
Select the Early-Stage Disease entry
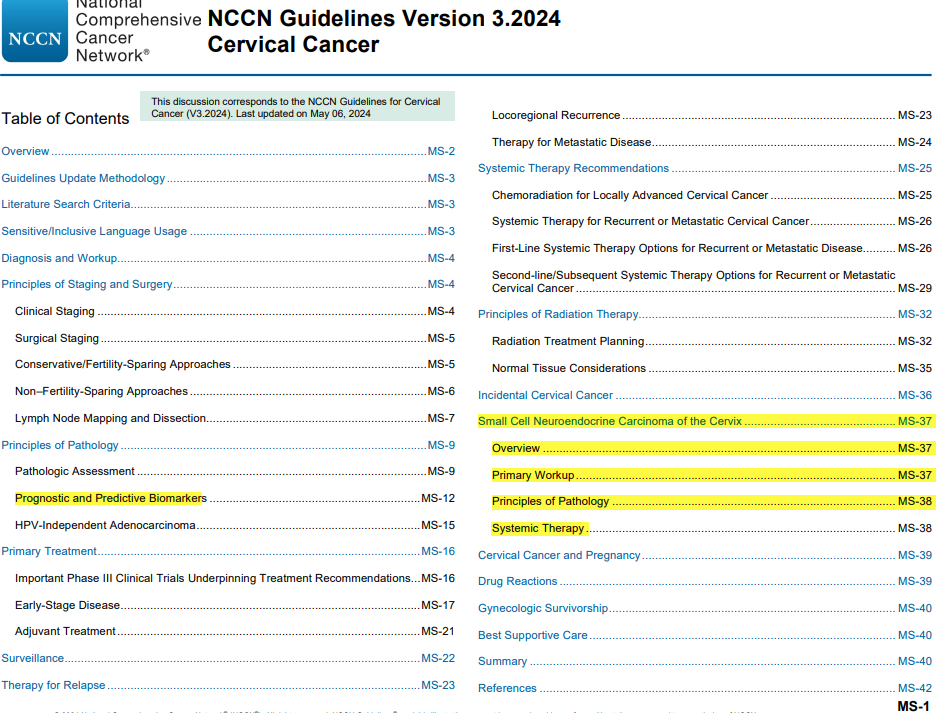point(234,605)
